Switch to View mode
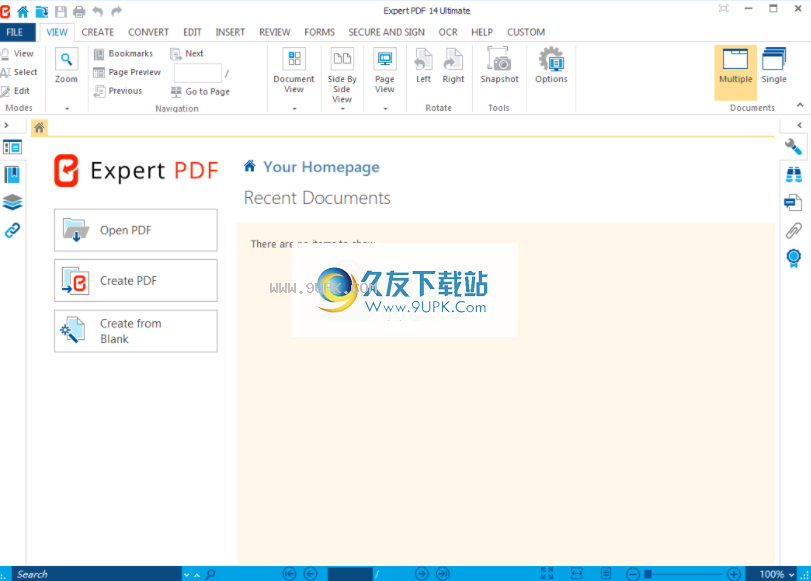Viewport: 811px width, 581px height. [18, 53]
